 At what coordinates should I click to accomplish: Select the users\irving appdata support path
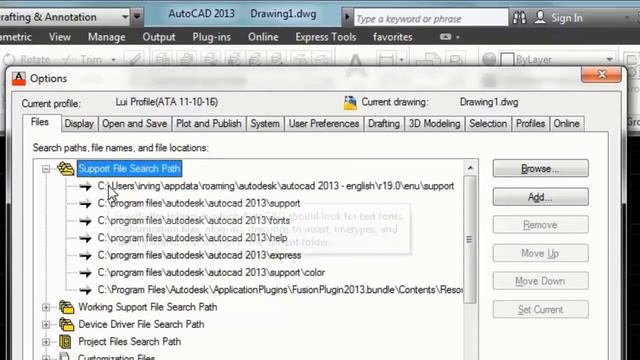276,186
